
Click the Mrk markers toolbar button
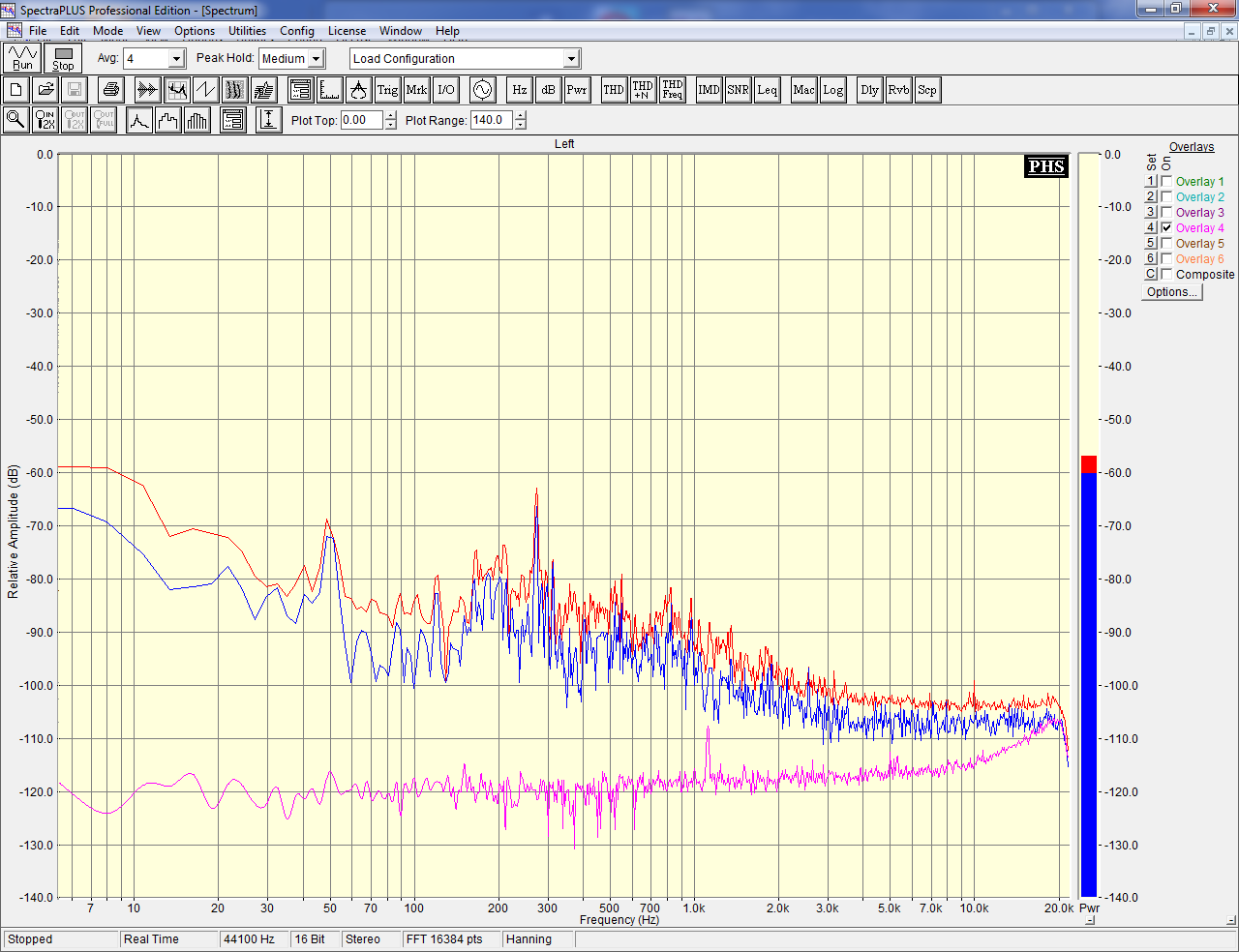416,90
